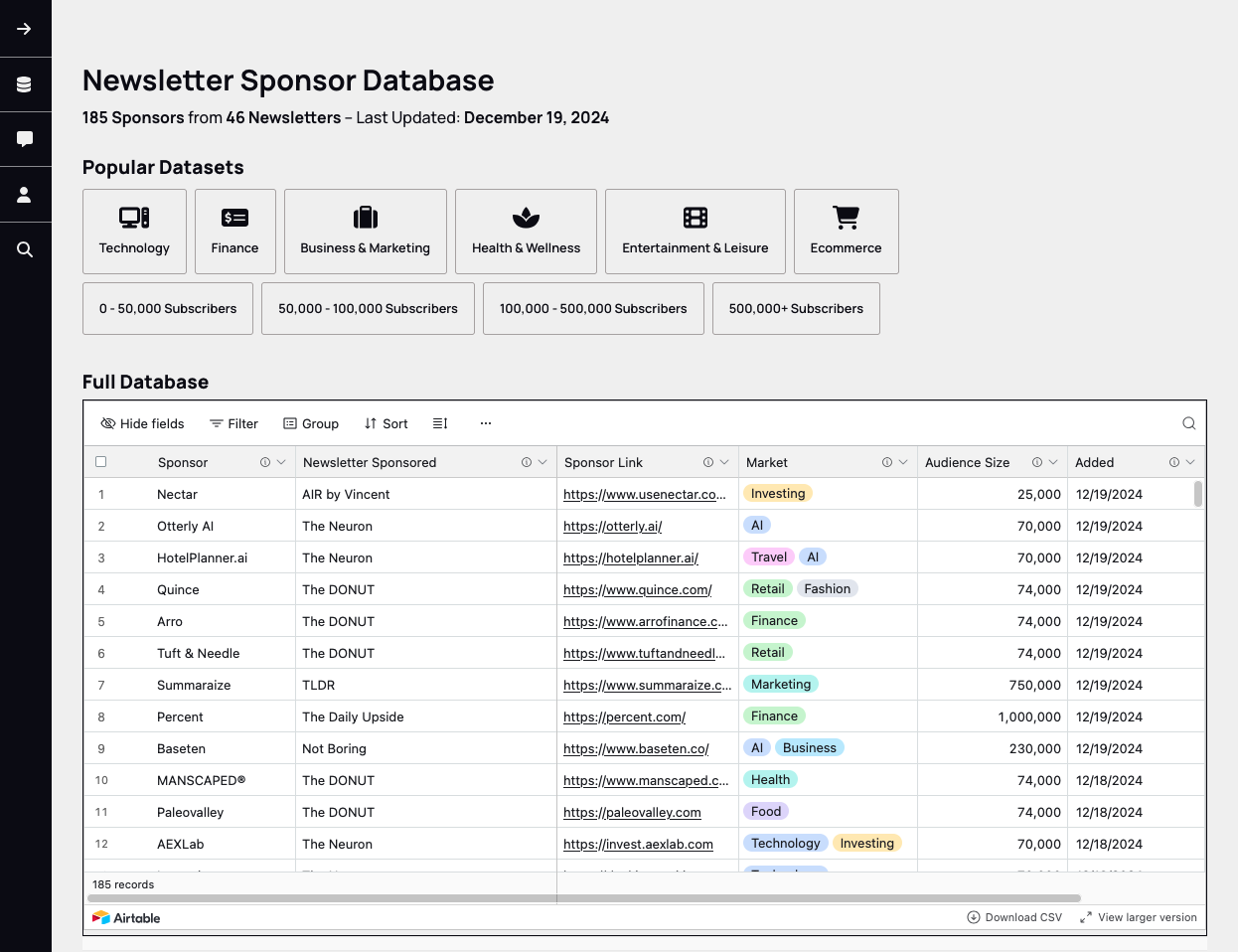Open the percent.com sponsor link

[x=624, y=716]
